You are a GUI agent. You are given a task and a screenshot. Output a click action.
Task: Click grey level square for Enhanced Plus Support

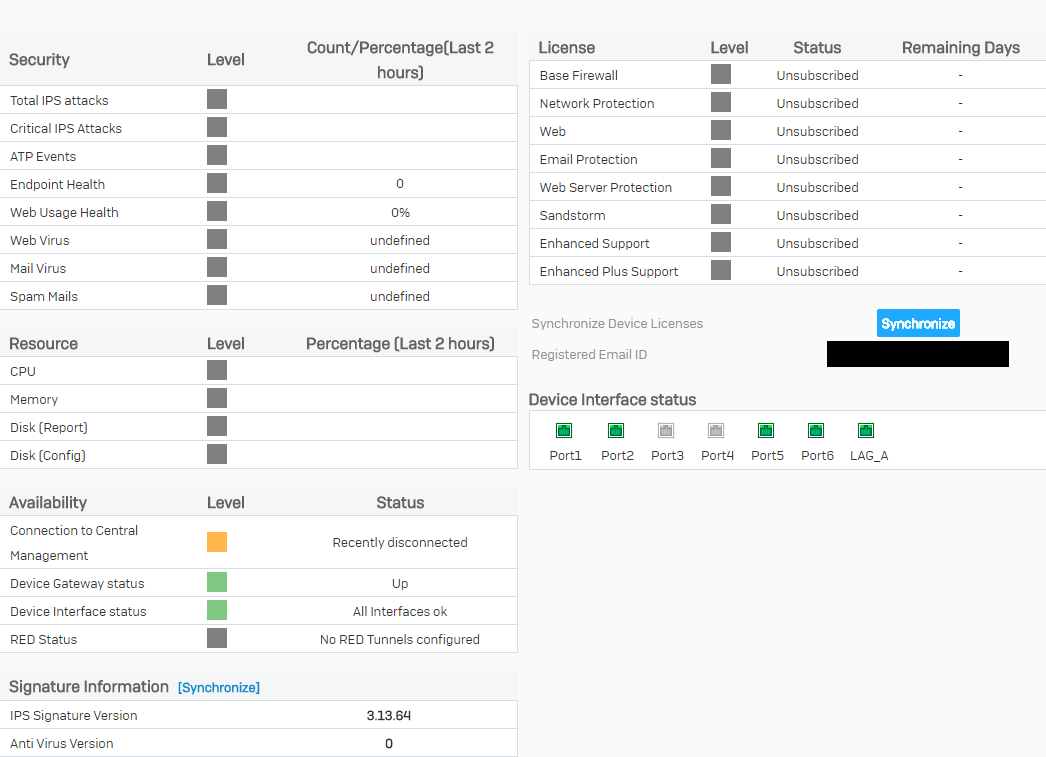[720, 270]
